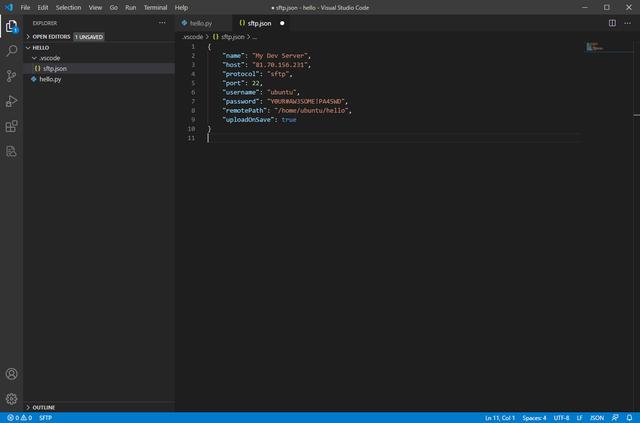Click the errors count icon in status bar
The image size is (640, 423).
[x=11, y=418]
